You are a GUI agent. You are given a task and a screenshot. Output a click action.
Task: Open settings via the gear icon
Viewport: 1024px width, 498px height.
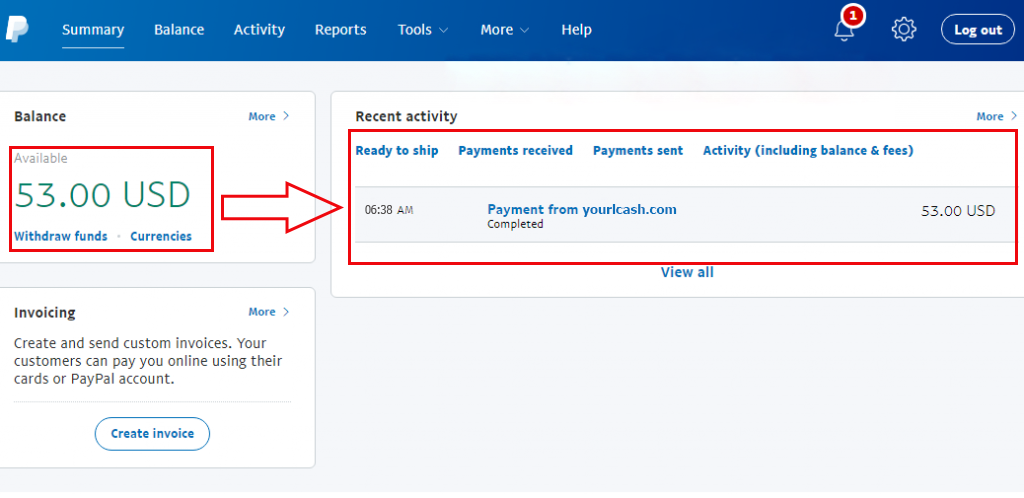(904, 29)
